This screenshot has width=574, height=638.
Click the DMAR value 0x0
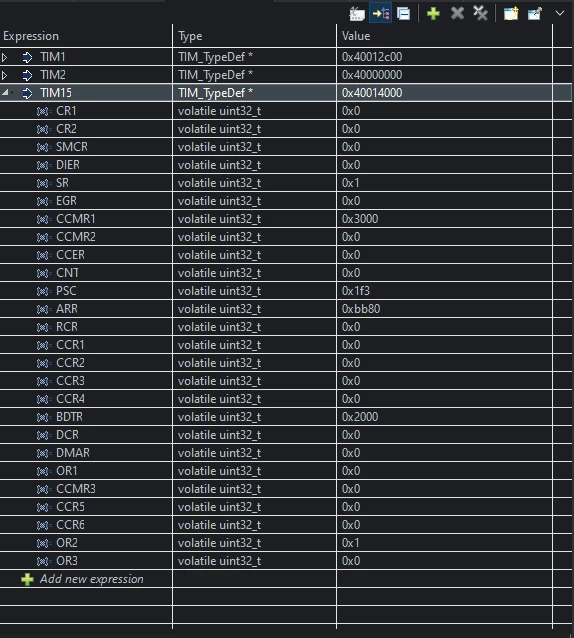351,453
